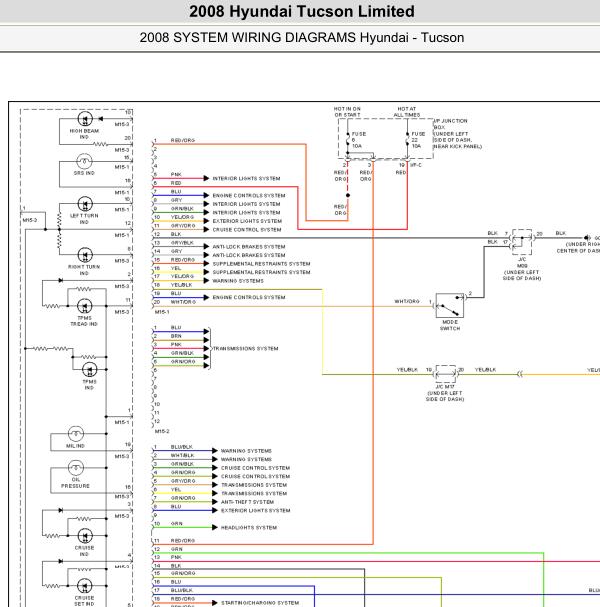Click the MIL IND lamp symbol
This screenshot has height=607, width=600.
coord(76,434)
